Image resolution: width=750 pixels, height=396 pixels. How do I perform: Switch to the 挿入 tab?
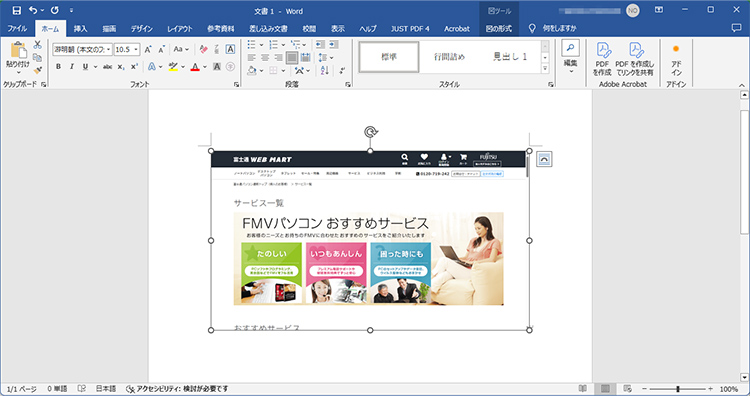pyautogui.click(x=80, y=29)
